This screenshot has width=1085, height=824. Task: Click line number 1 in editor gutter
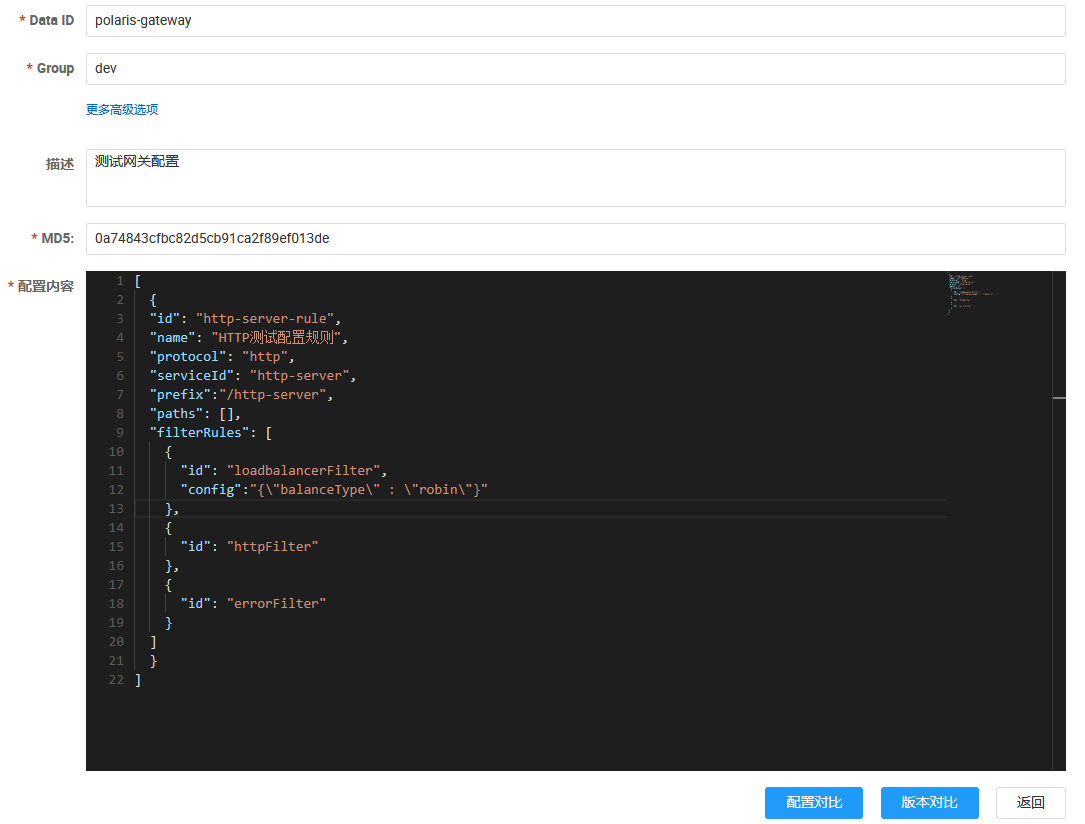[119, 281]
